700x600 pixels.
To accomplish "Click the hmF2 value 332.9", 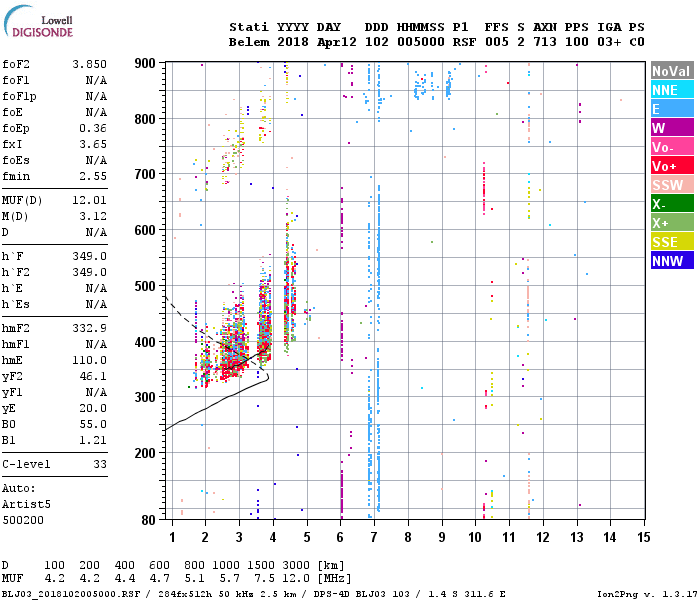I will 89,328.
